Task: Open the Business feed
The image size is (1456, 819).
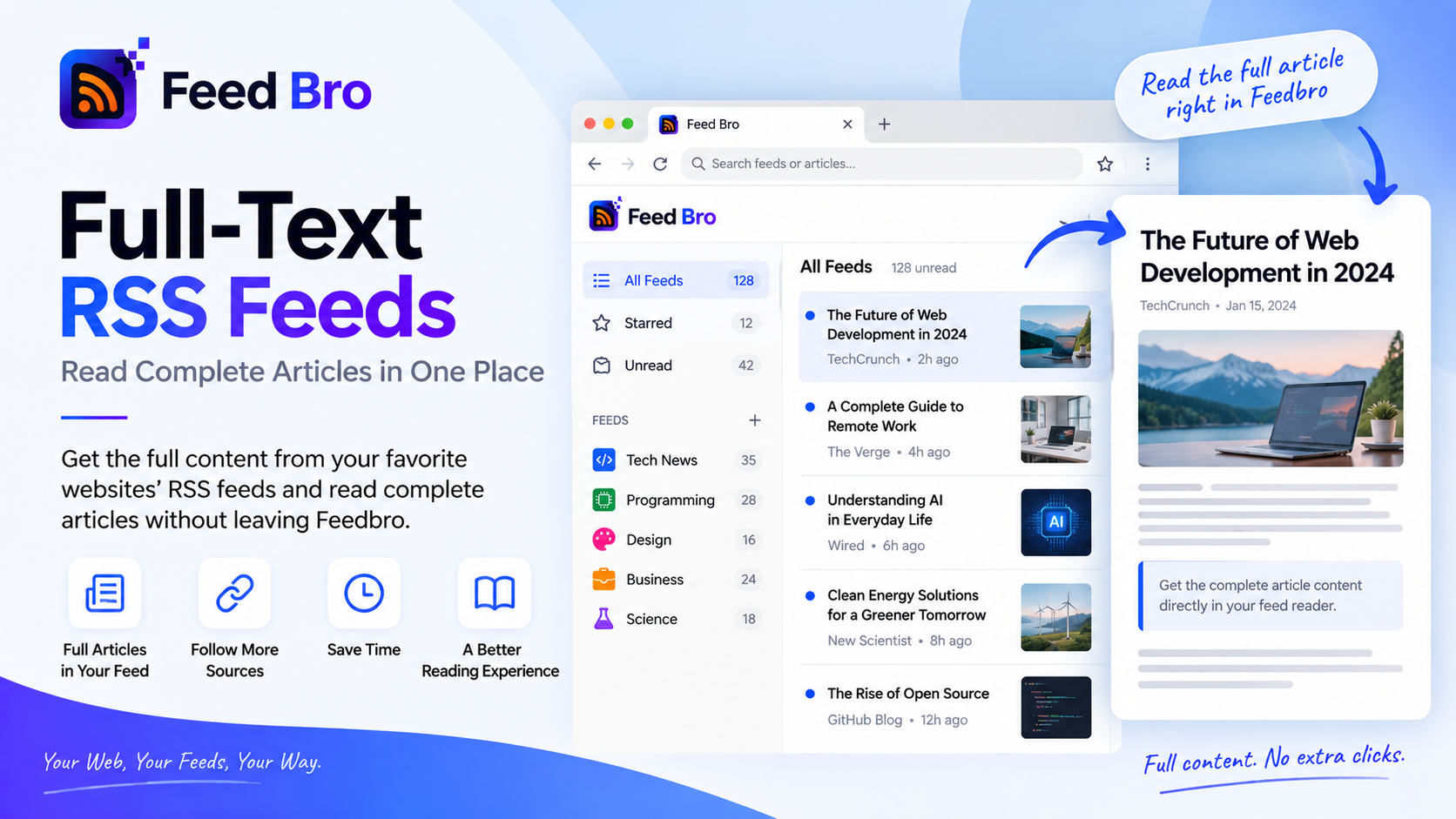Action: coord(676,579)
